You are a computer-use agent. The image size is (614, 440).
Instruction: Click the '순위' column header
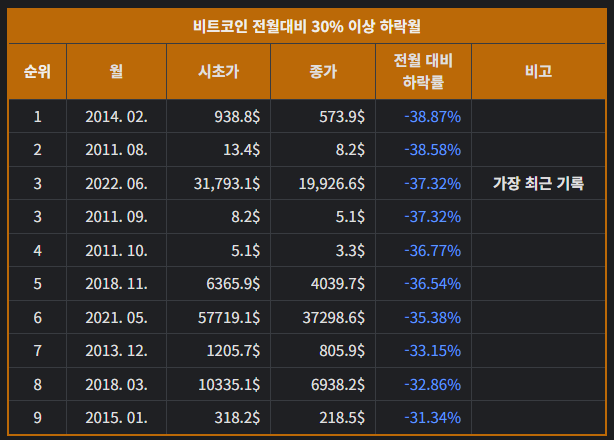[x=37, y=71]
